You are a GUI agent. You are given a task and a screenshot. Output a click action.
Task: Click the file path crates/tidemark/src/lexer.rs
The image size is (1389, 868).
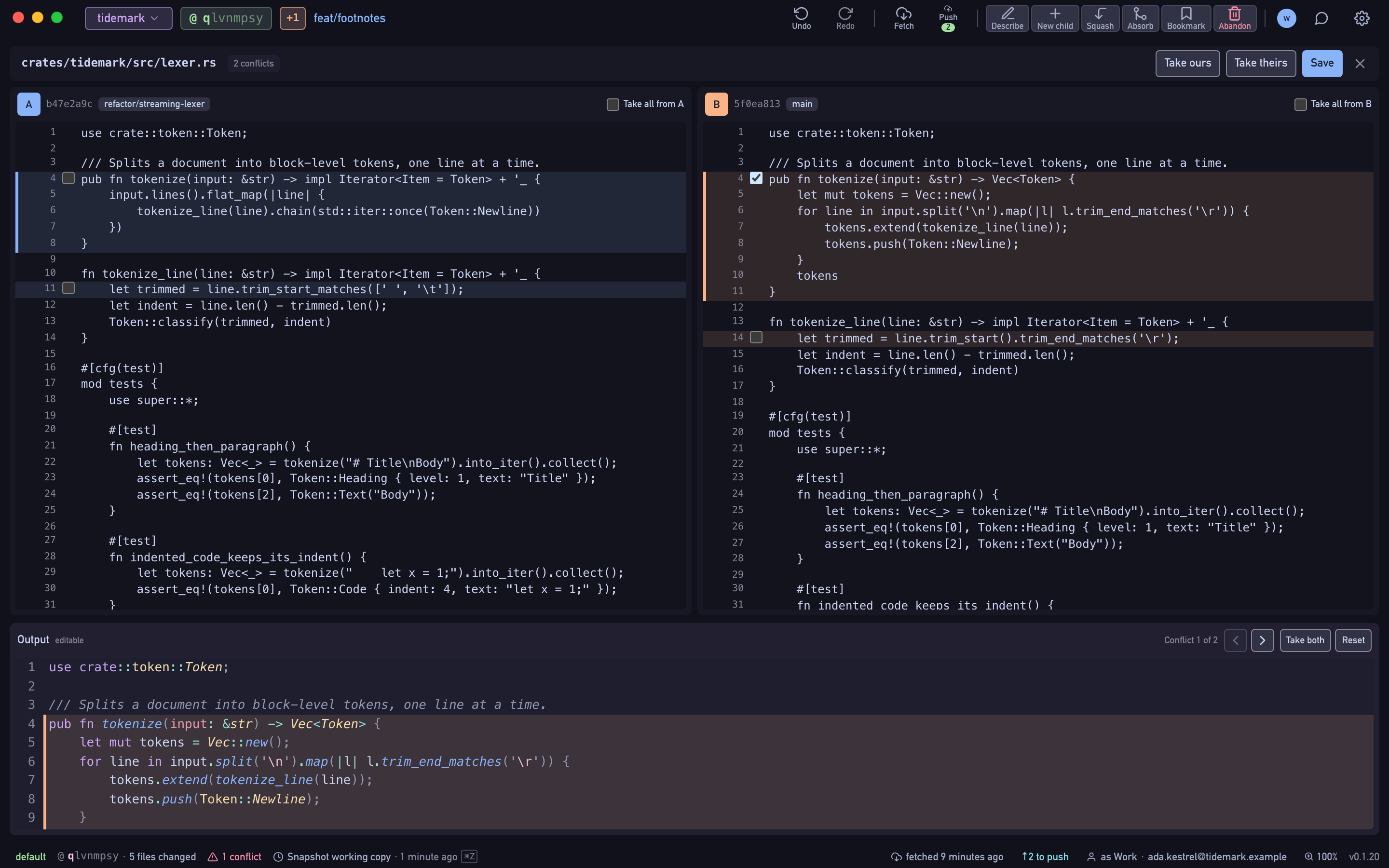click(x=119, y=63)
